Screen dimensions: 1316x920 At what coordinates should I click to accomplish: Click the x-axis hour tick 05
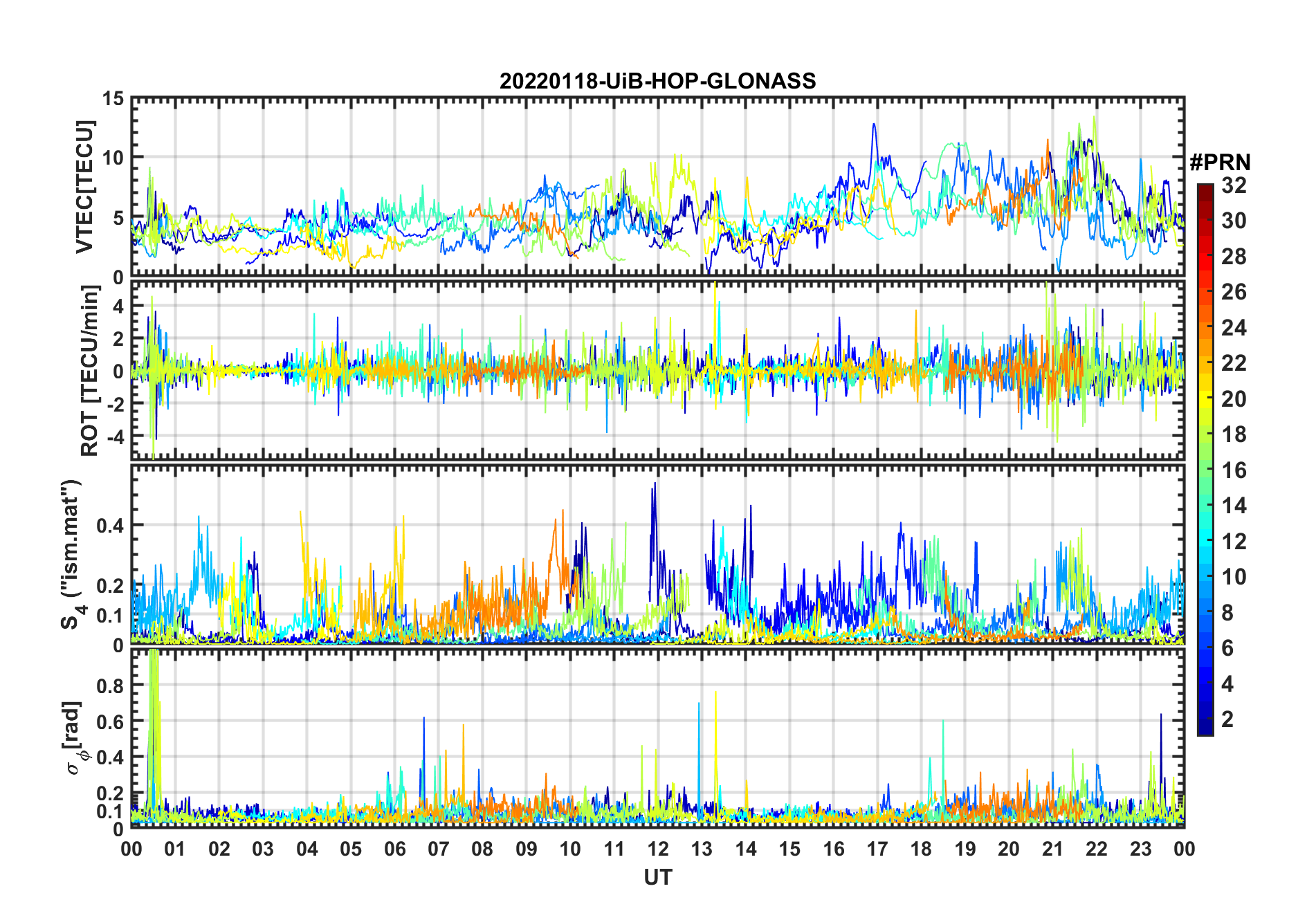(x=351, y=849)
